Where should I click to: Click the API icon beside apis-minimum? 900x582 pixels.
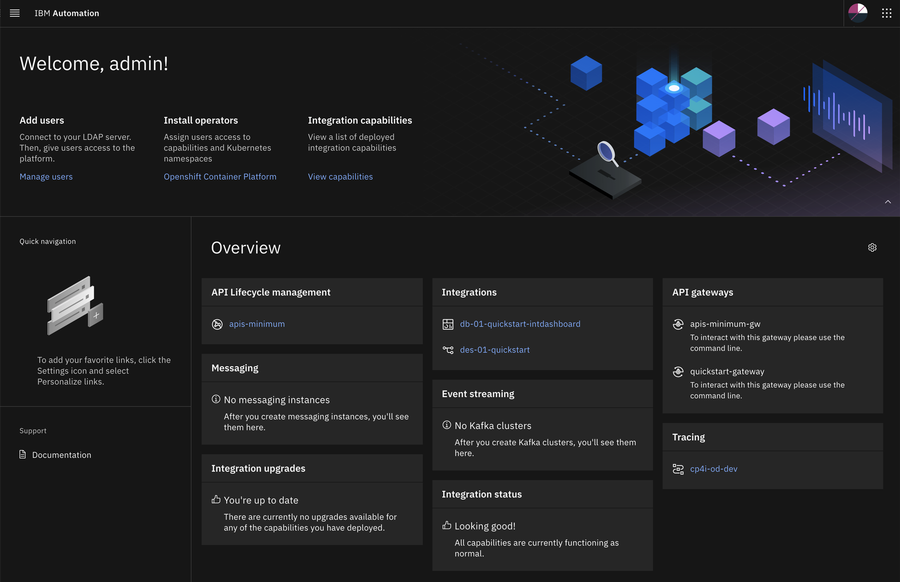click(x=215, y=323)
